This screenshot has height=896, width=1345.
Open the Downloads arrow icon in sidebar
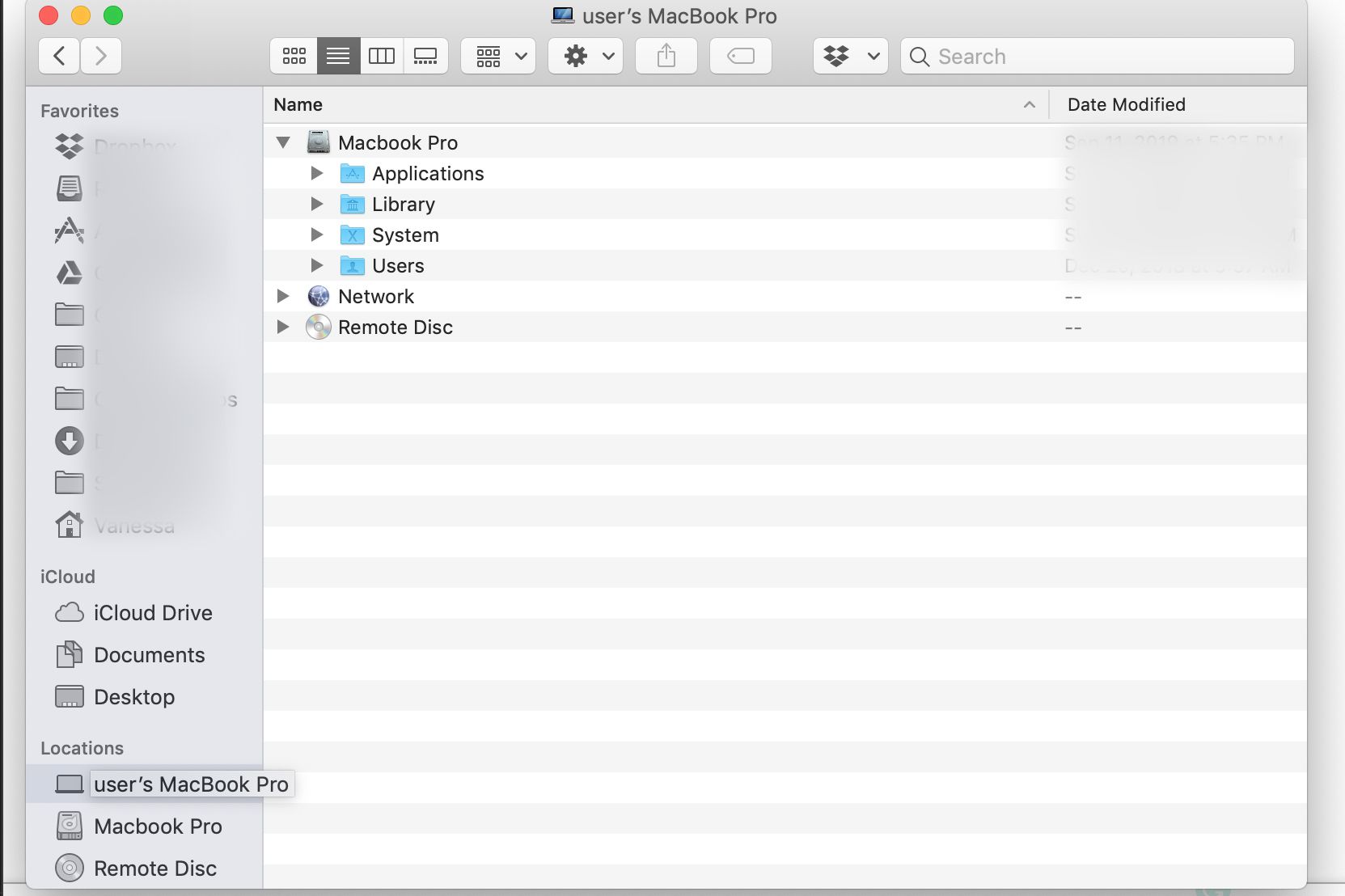70,441
